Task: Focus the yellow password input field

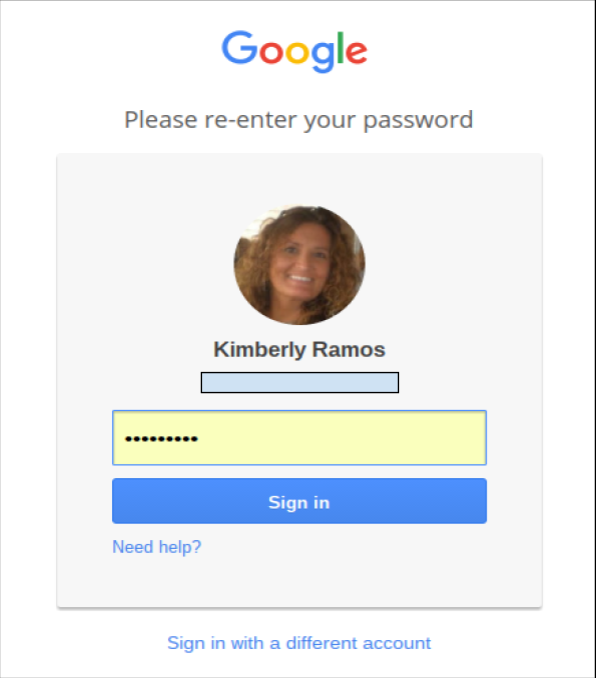Action: [x=299, y=438]
